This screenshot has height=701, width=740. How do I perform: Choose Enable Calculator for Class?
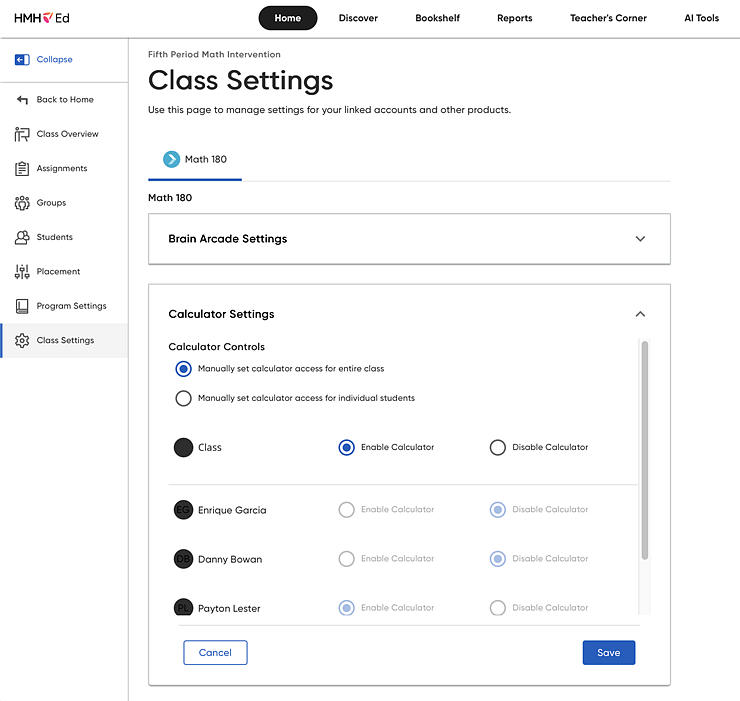point(346,447)
